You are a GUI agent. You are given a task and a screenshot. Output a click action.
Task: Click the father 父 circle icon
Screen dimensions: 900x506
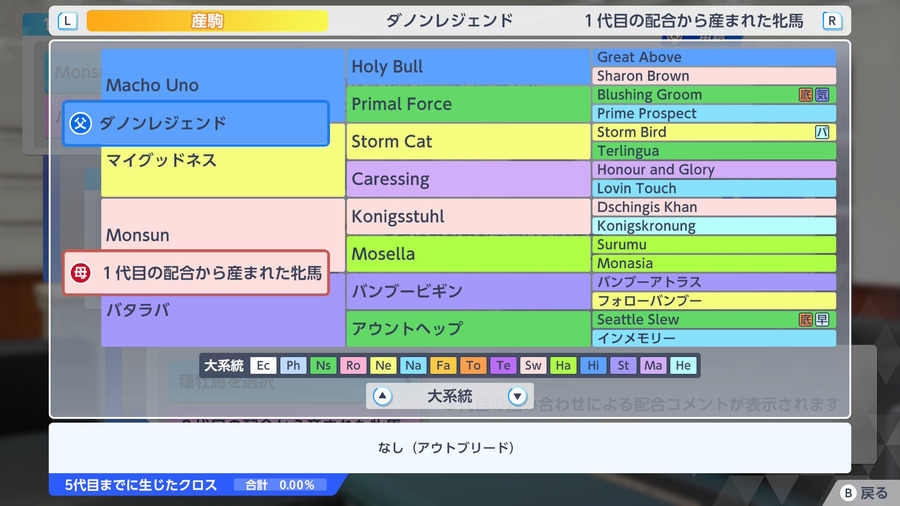tap(80, 123)
